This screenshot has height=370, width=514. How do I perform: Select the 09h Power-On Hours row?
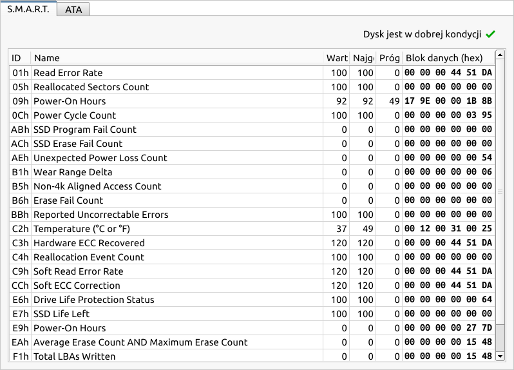252,101
